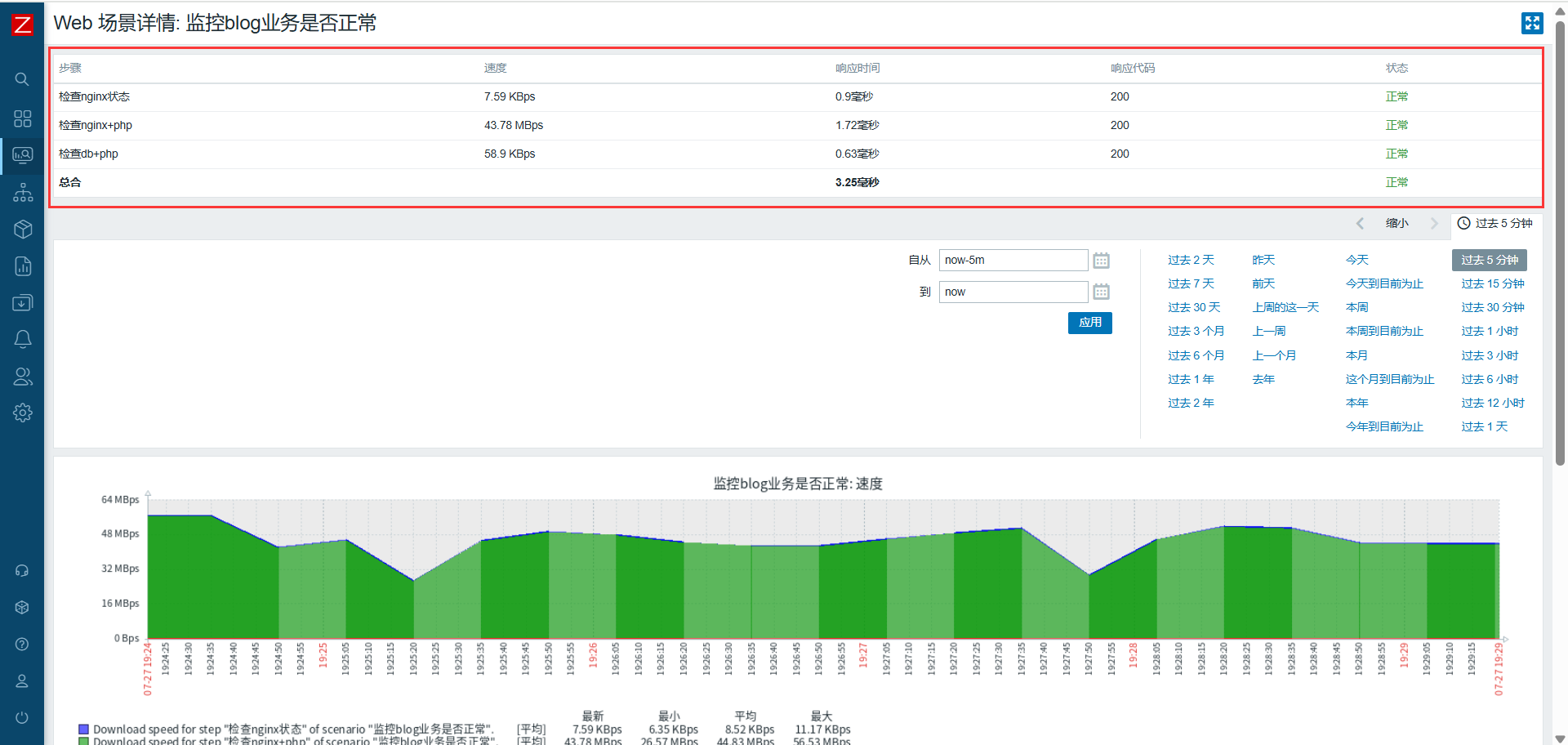Click the blue nginx状态 legend color swatch

83,729
